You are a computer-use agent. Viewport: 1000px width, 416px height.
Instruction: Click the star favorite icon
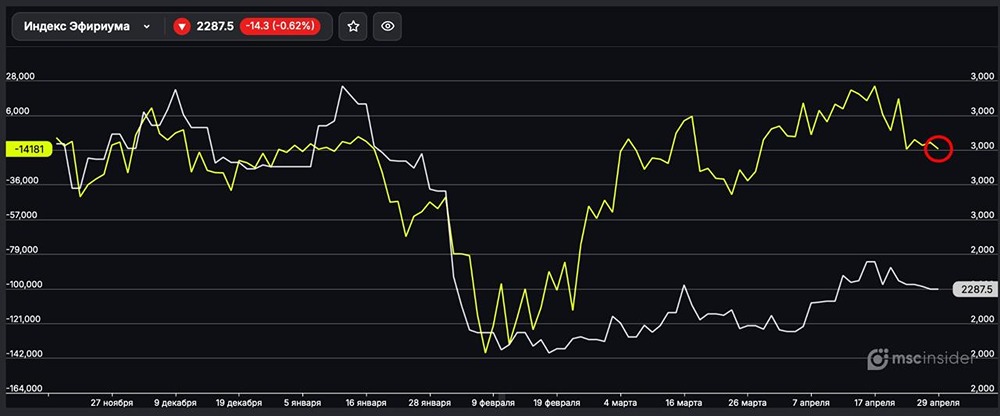[353, 26]
